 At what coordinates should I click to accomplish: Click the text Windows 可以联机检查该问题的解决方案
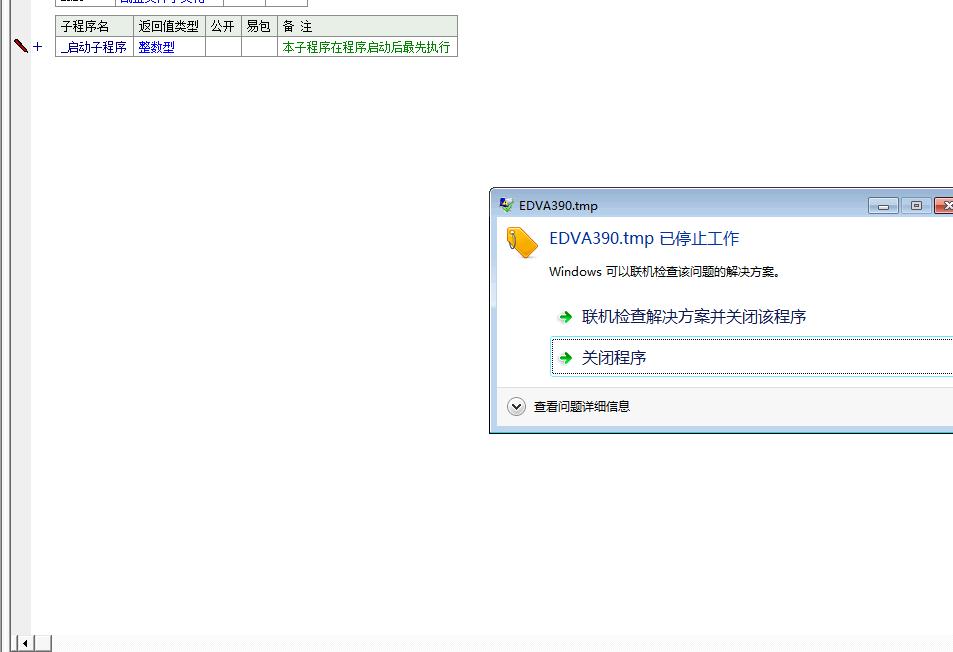click(664, 272)
